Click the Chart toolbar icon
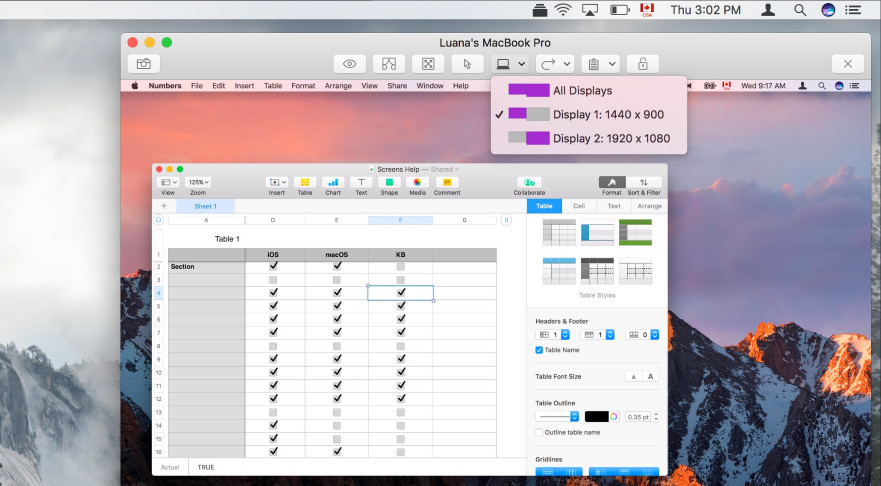Image resolution: width=881 pixels, height=486 pixels. click(333, 182)
